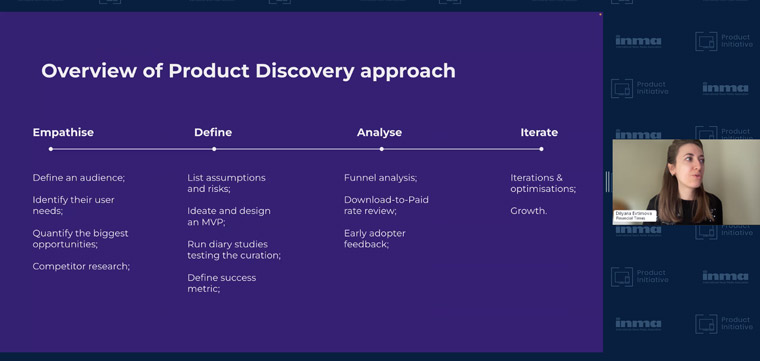Viewport: 760px width, 361px height.
Task: Click 'Iterations & optimisations;' text
Action: (543, 183)
